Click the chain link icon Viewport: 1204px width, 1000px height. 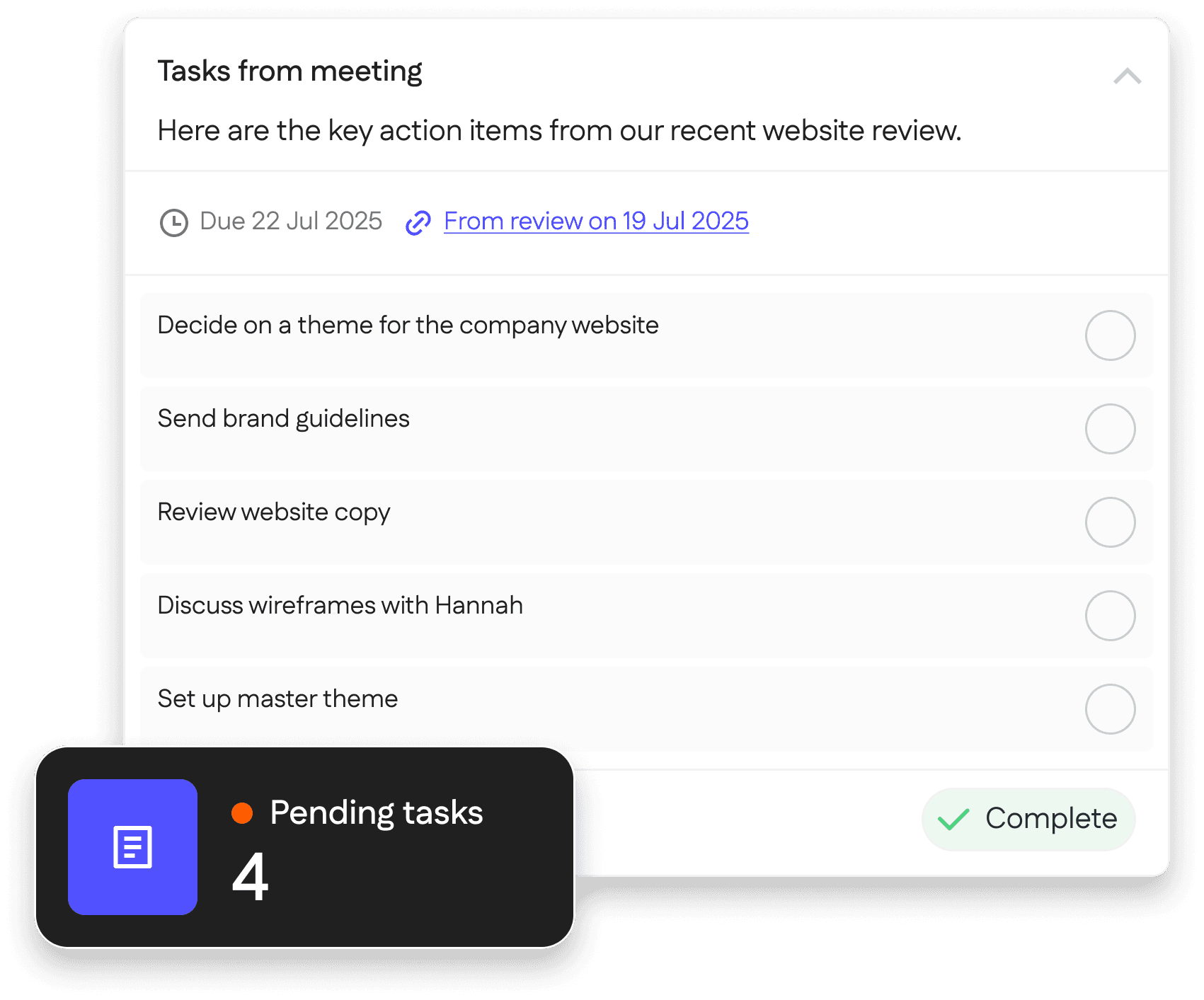point(418,222)
